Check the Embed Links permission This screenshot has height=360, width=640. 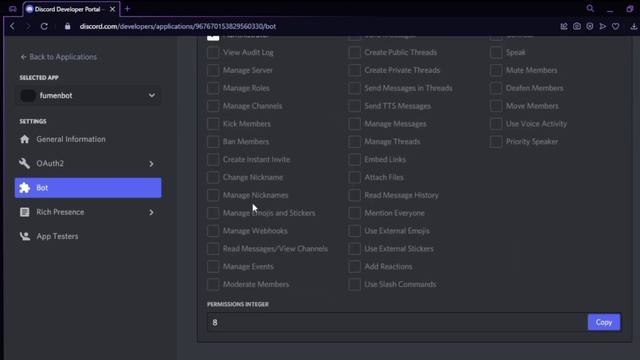click(x=355, y=160)
